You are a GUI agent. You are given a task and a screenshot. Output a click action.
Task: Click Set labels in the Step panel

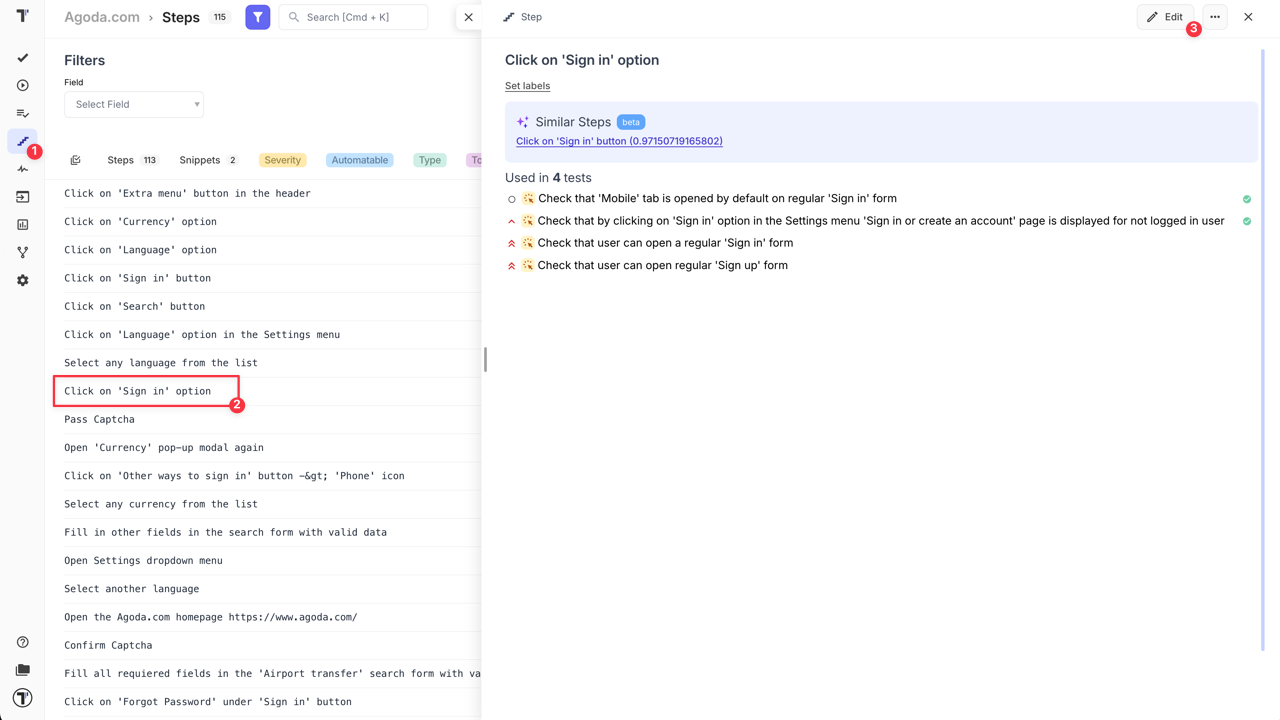527,86
